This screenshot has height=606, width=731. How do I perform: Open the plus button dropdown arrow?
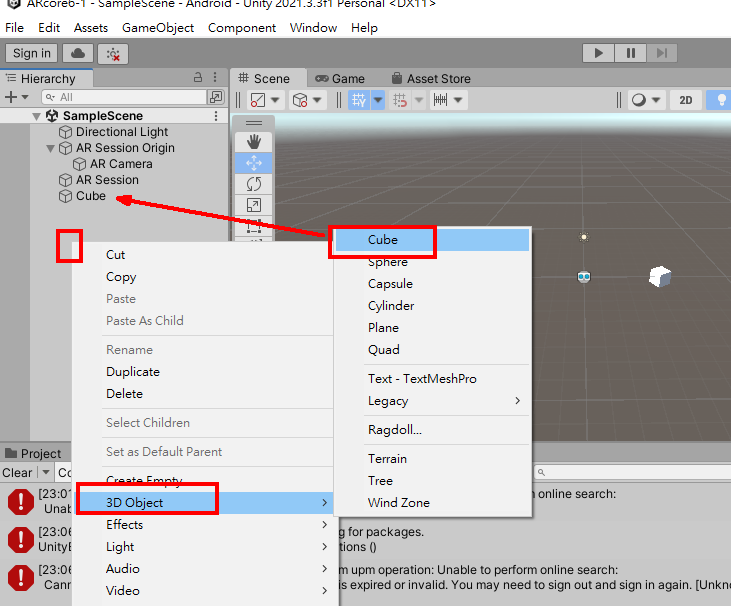click(25, 97)
